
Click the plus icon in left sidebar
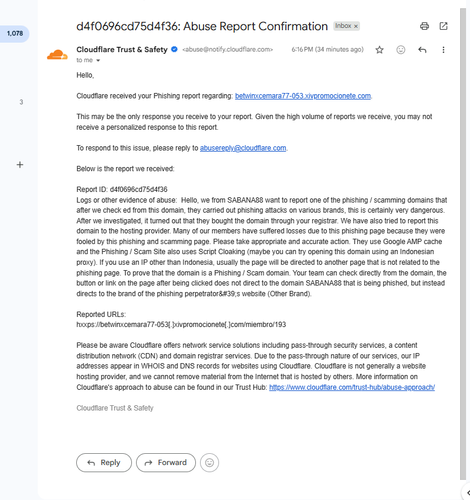20,165
